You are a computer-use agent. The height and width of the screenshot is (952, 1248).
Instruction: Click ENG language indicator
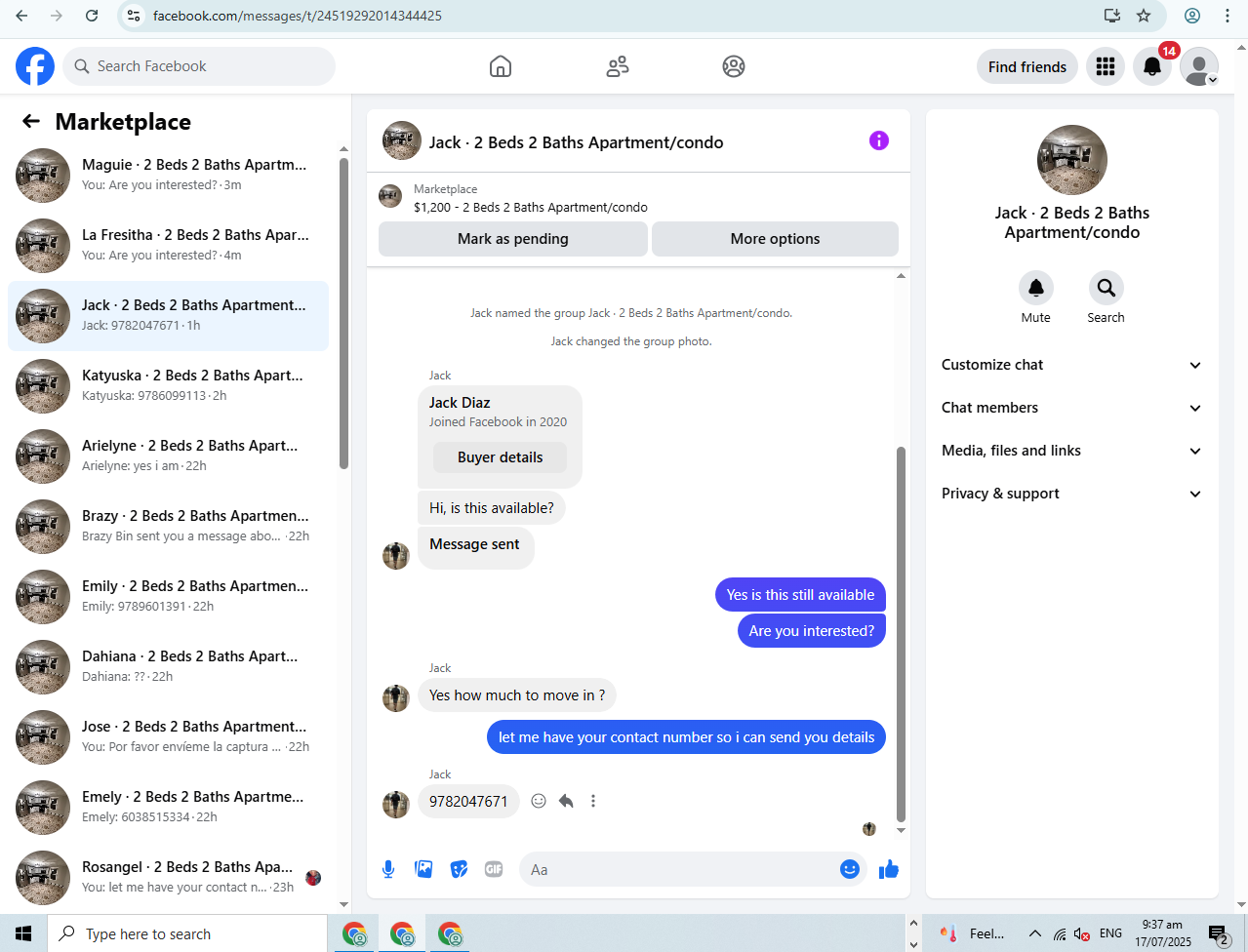click(x=1110, y=933)
